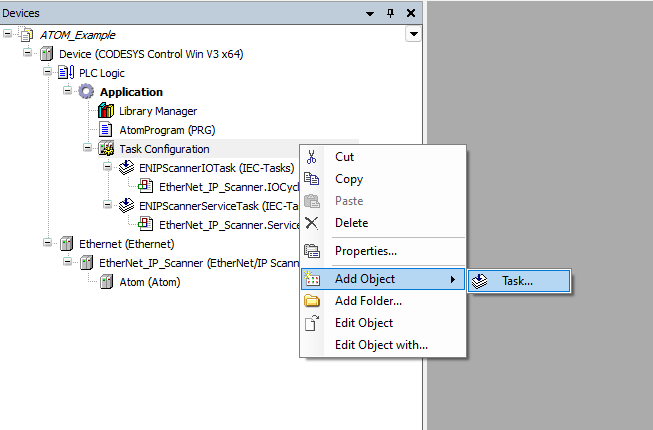The image size is (653, 430).
Task: Select the bold Application label
Action: pyautogui.click(x=131, y=92)
